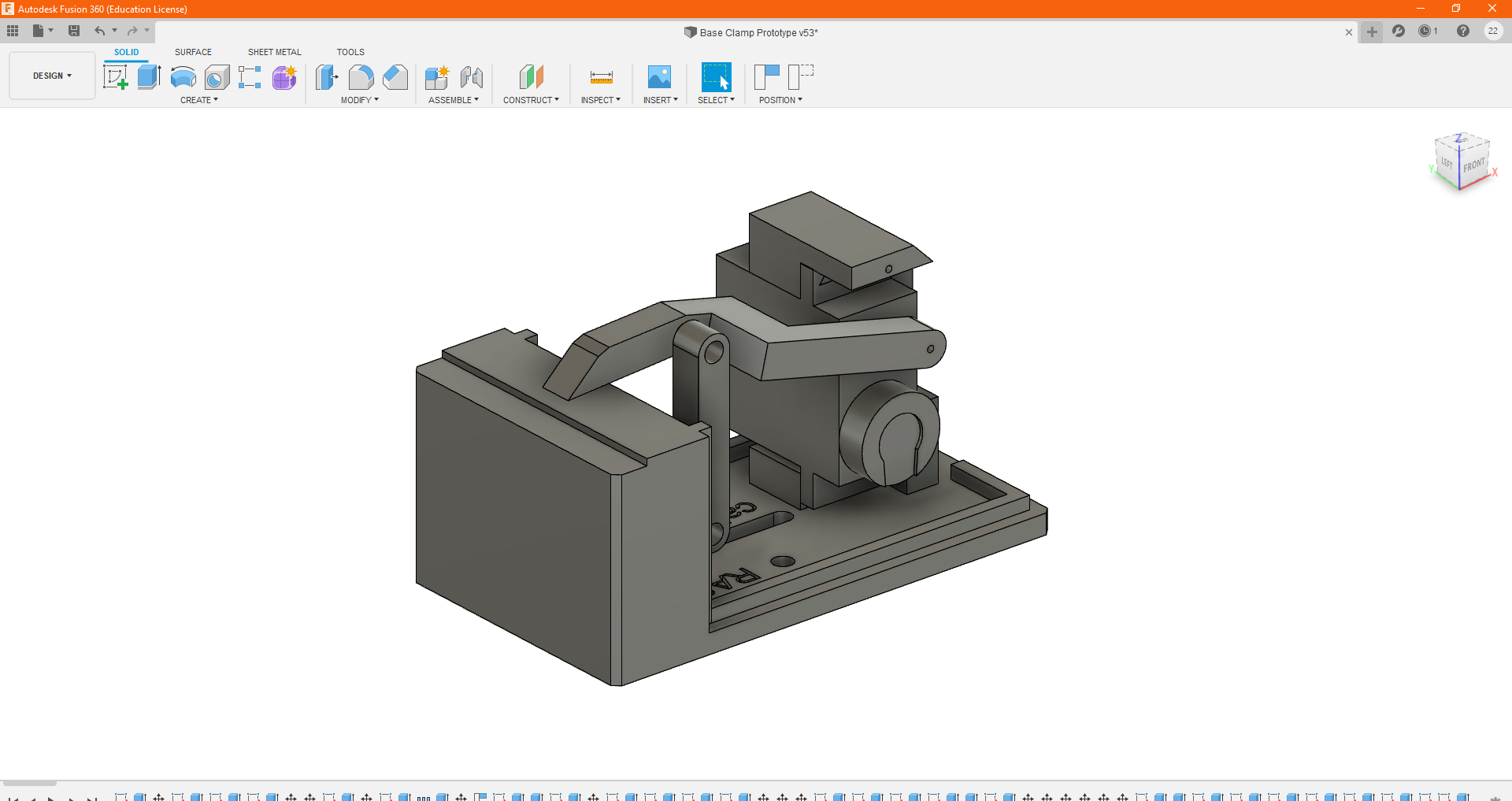This screenshot has width=1512, height=801.
Task: Open a new design tab
Action: (1372, 32)
